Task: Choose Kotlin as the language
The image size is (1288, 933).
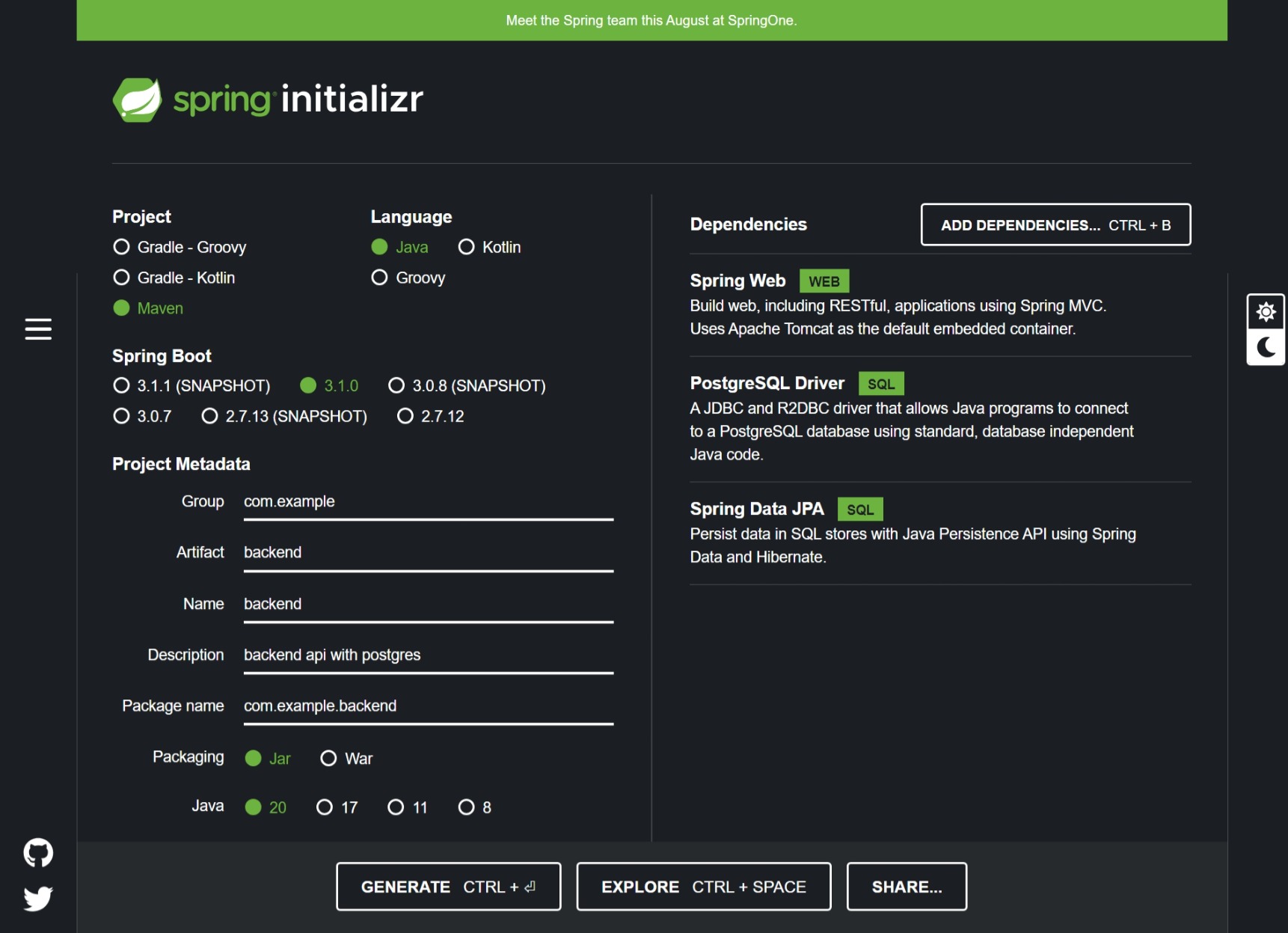Action: [490, 247]
